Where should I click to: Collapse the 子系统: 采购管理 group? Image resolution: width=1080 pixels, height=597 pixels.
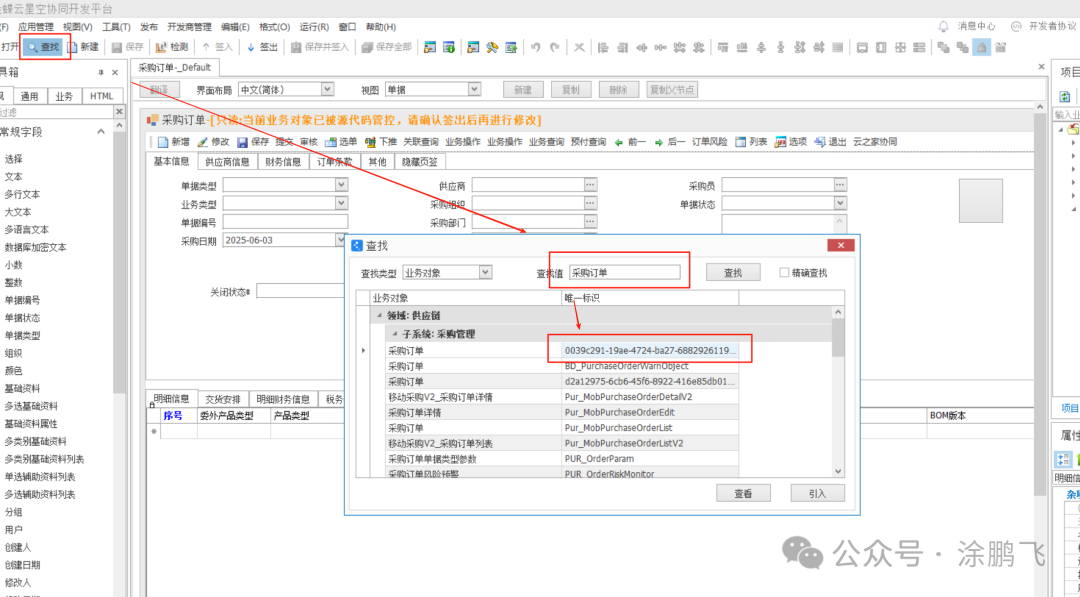coord(394,334)
